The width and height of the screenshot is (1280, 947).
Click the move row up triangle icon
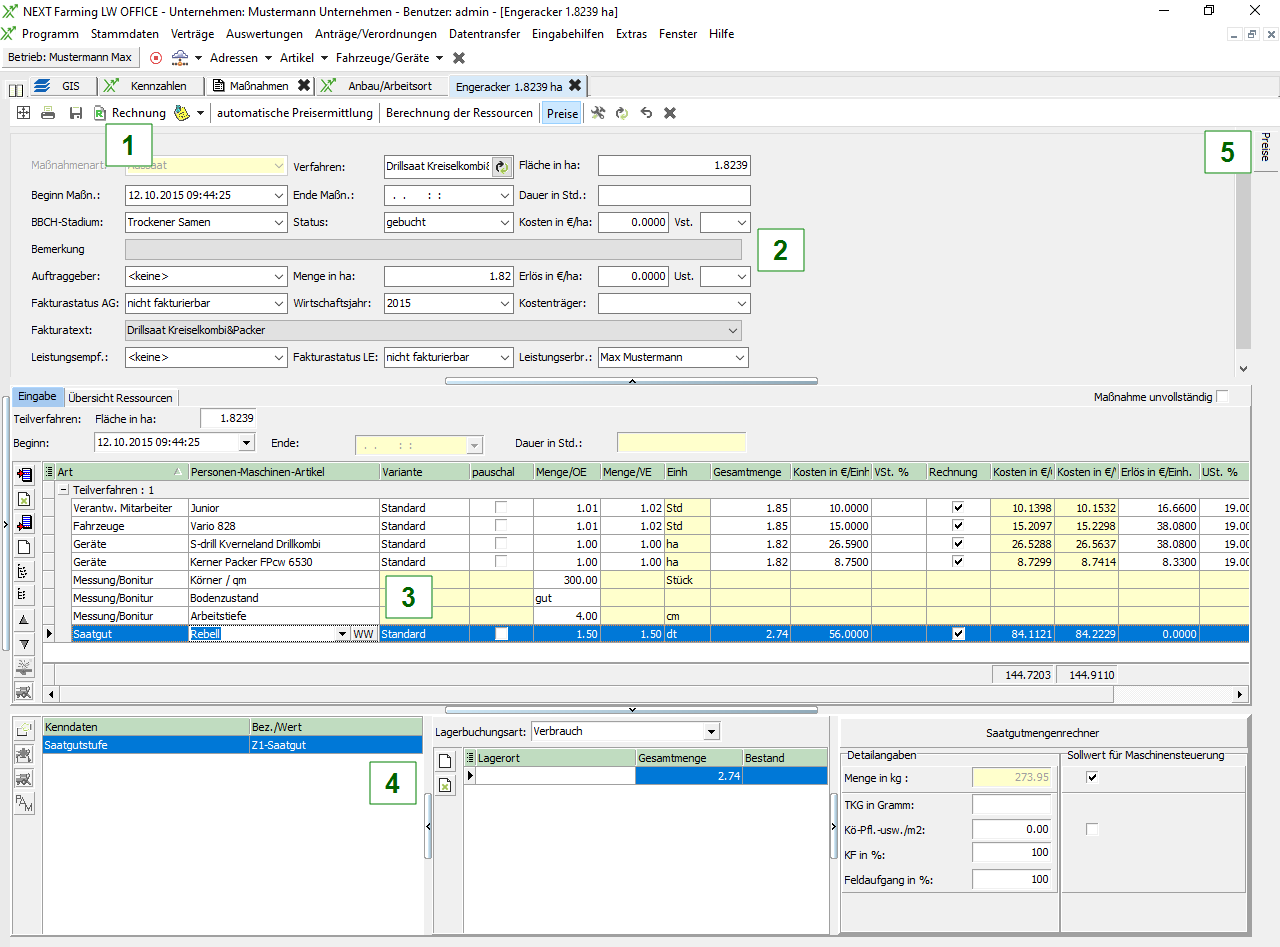(x=24, y=620)
